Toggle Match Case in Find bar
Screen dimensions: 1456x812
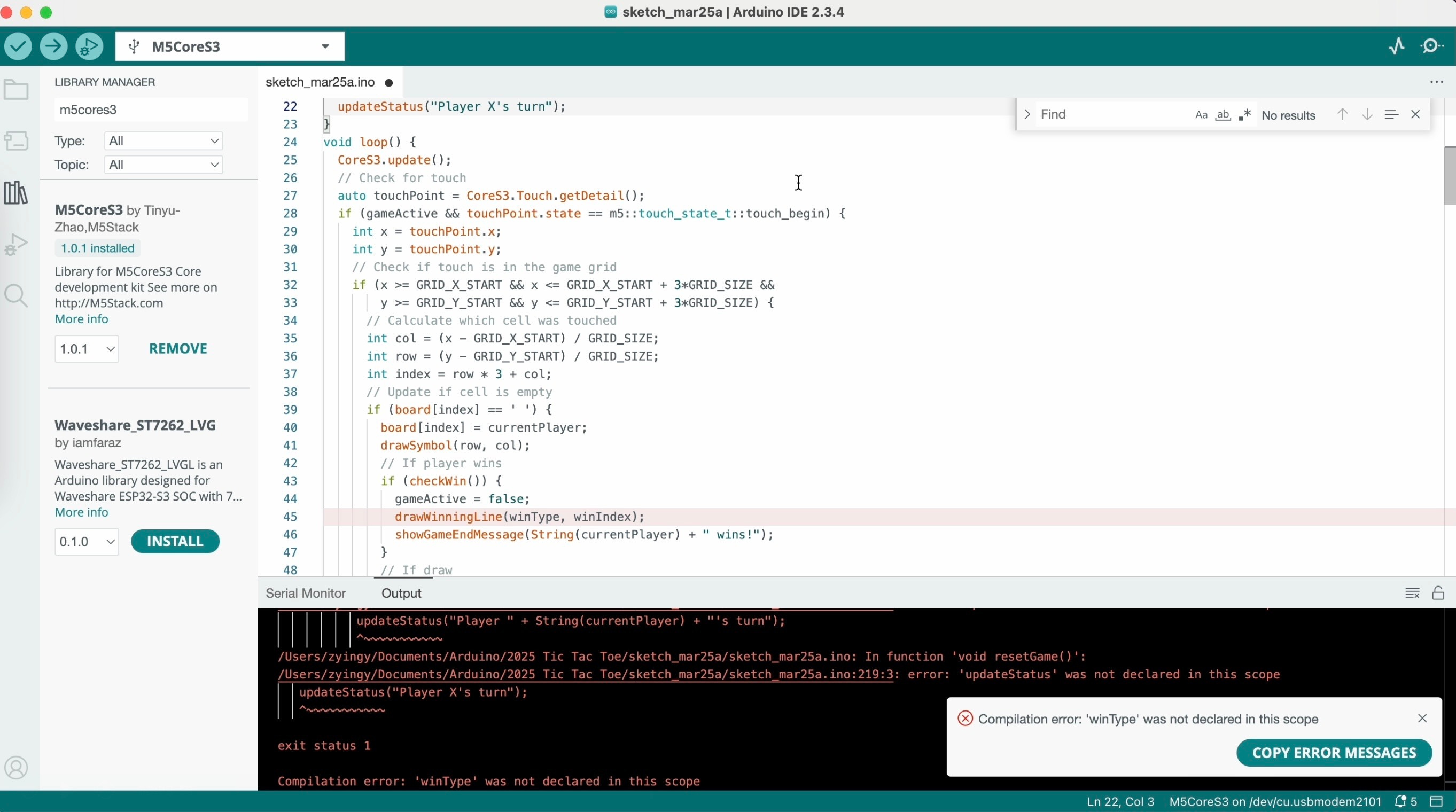pos(1201,115)
